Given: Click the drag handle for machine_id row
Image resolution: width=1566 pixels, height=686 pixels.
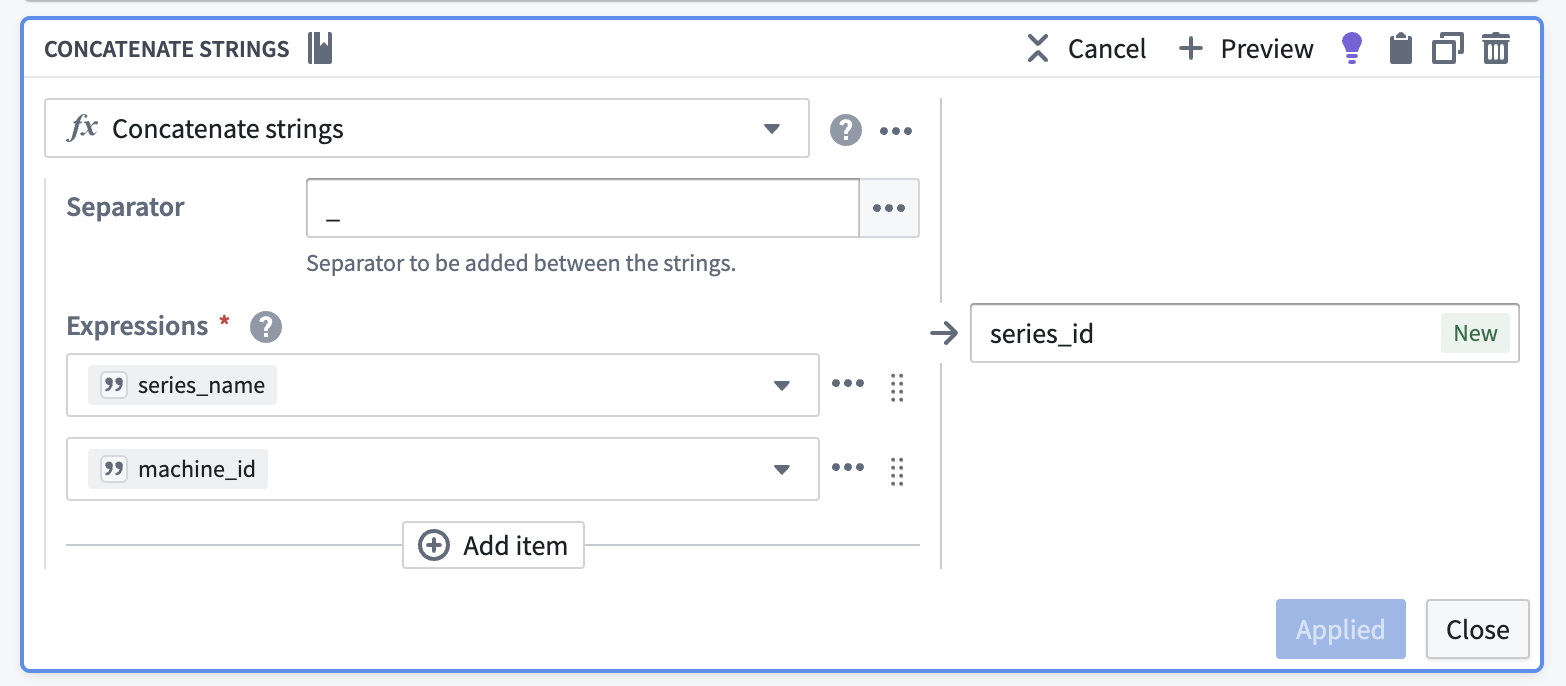Looking at the screenshot, I should 897,471.
